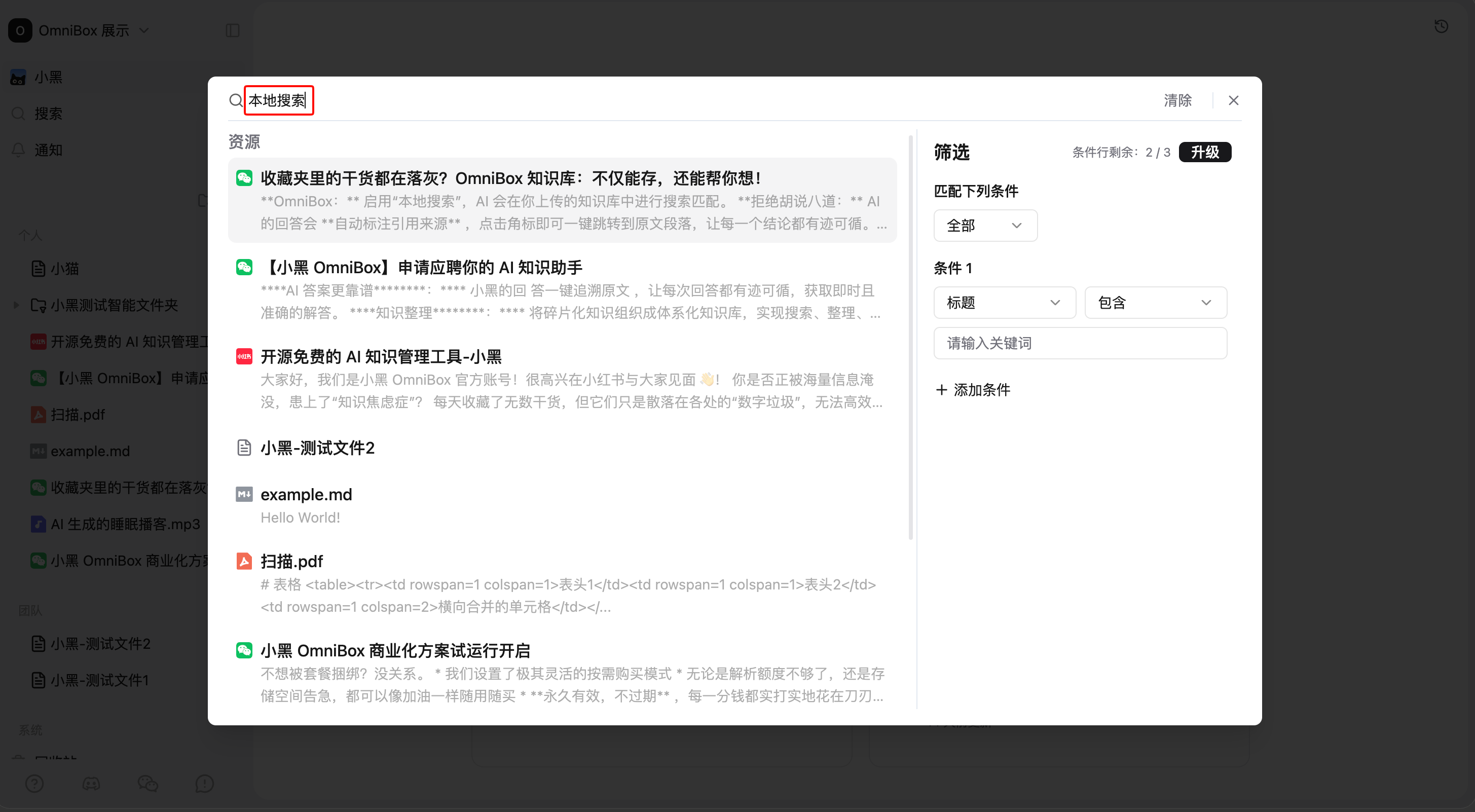1475x812 pixels.
Task: Open result example.md
Action: tap(562, 505)
